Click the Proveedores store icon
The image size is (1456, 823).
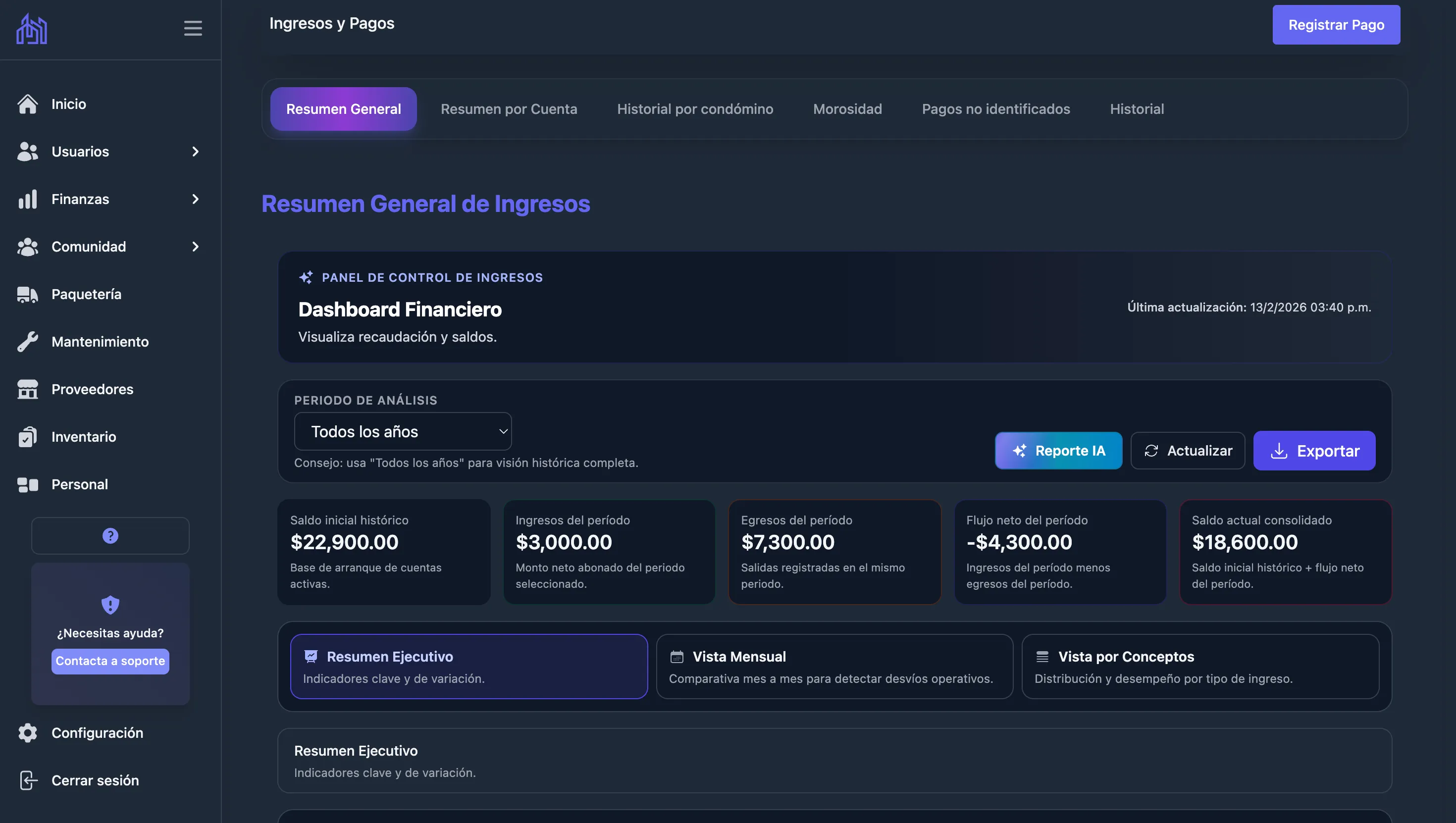point(27,389)
